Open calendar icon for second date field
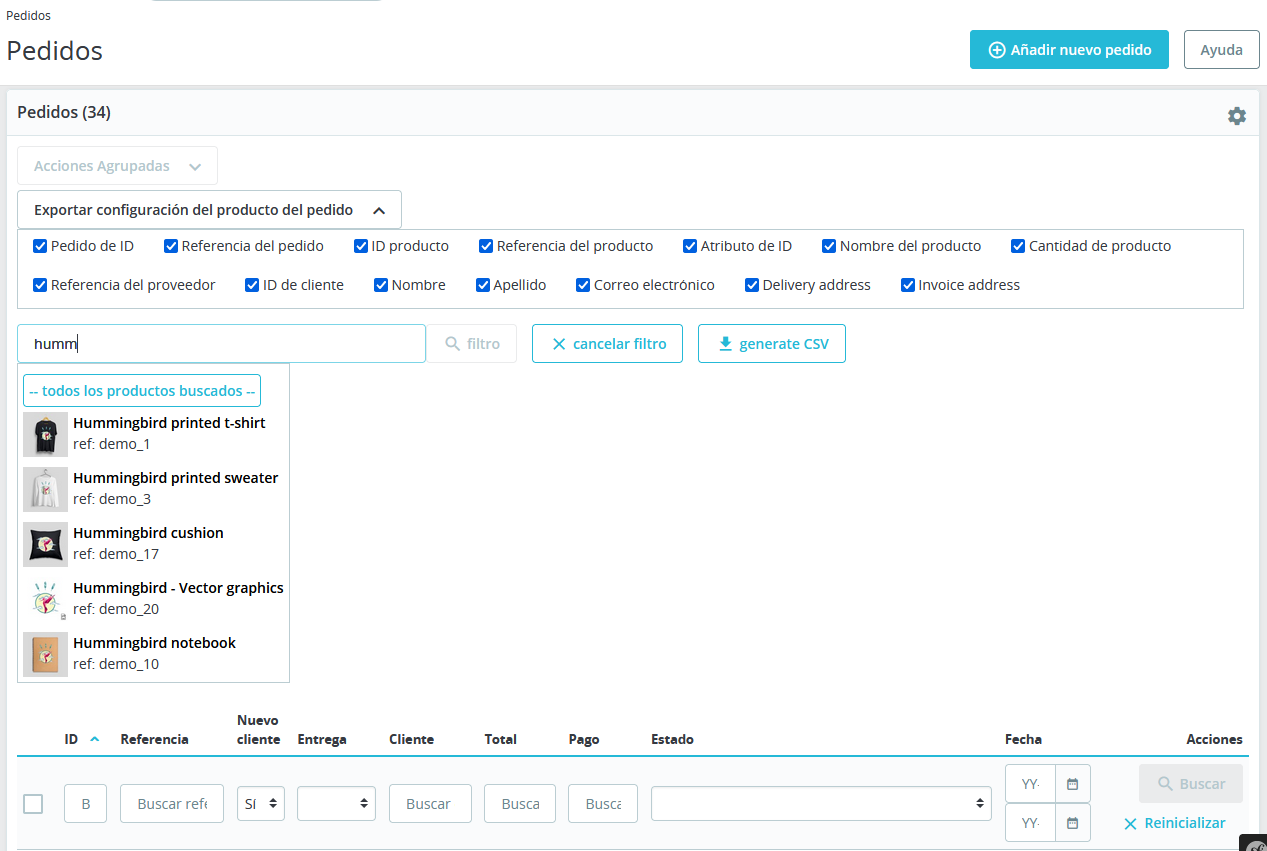This screenshot has width=1267, height=851. [x=1072, y=823]
